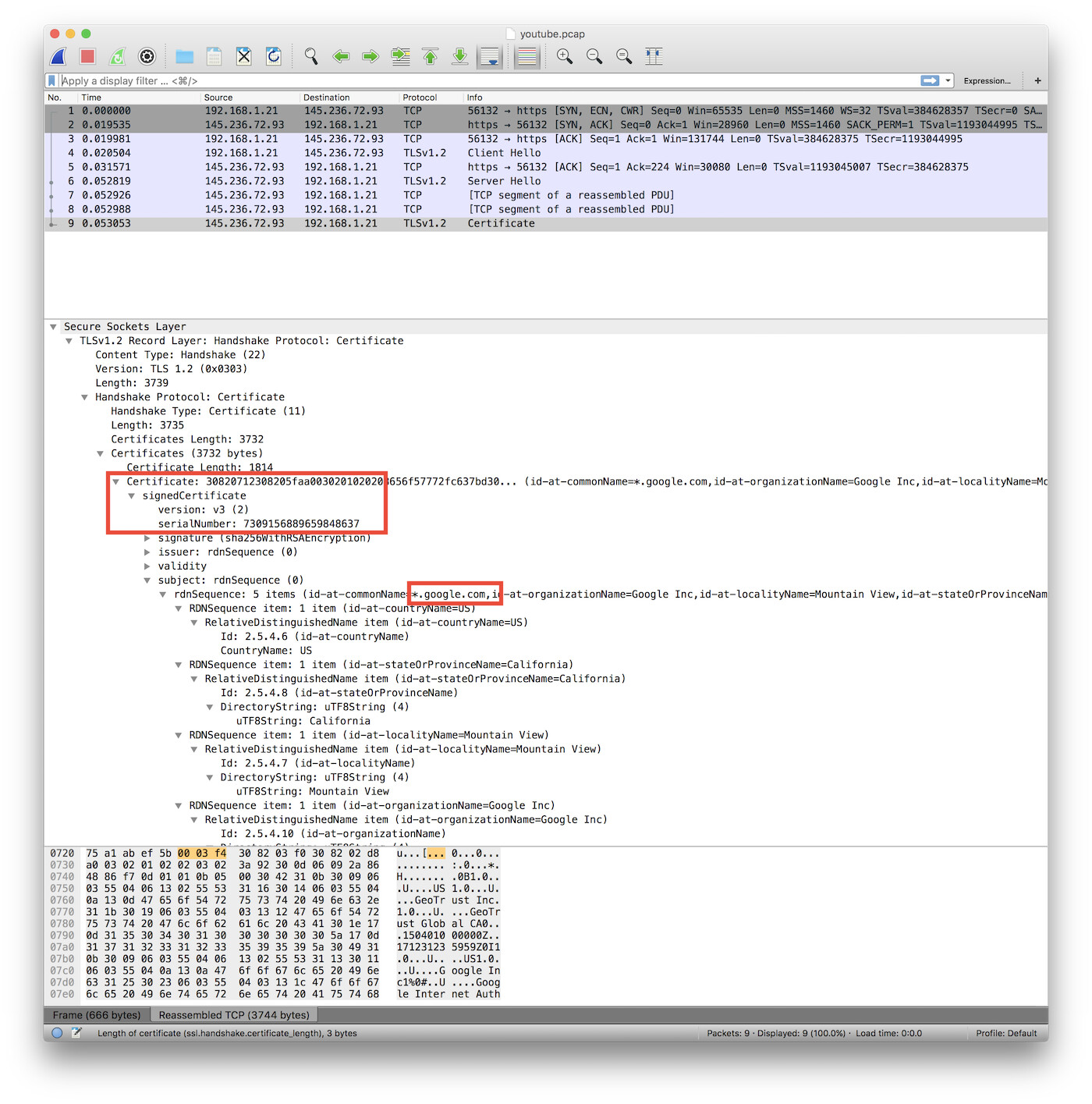This screenshot has height=1104, width=1092.
Task: Select Handshake Type: Certificate (11) line
Action: click(x=208, y=411)
